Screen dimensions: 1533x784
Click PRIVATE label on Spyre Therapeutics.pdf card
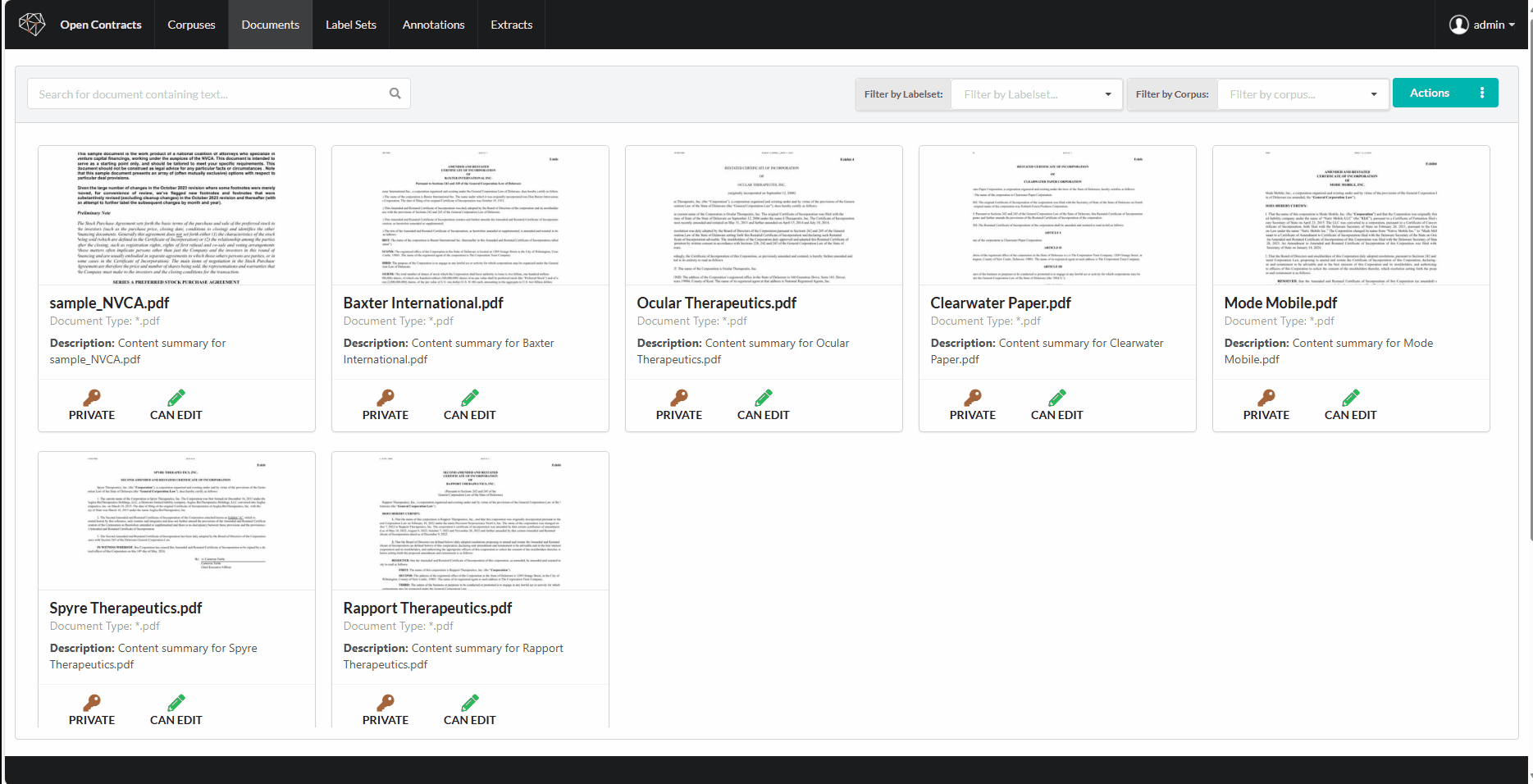point(92,720)
